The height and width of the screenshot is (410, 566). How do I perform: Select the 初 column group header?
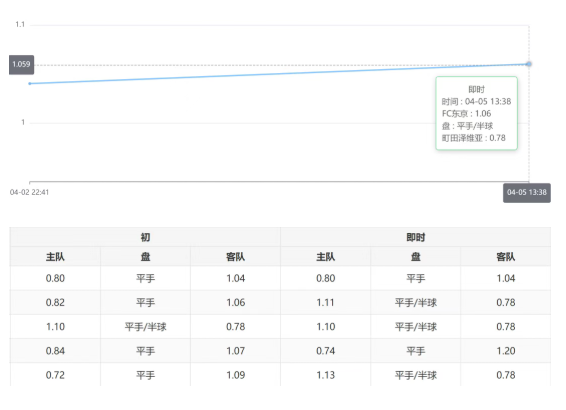(145, 237)
